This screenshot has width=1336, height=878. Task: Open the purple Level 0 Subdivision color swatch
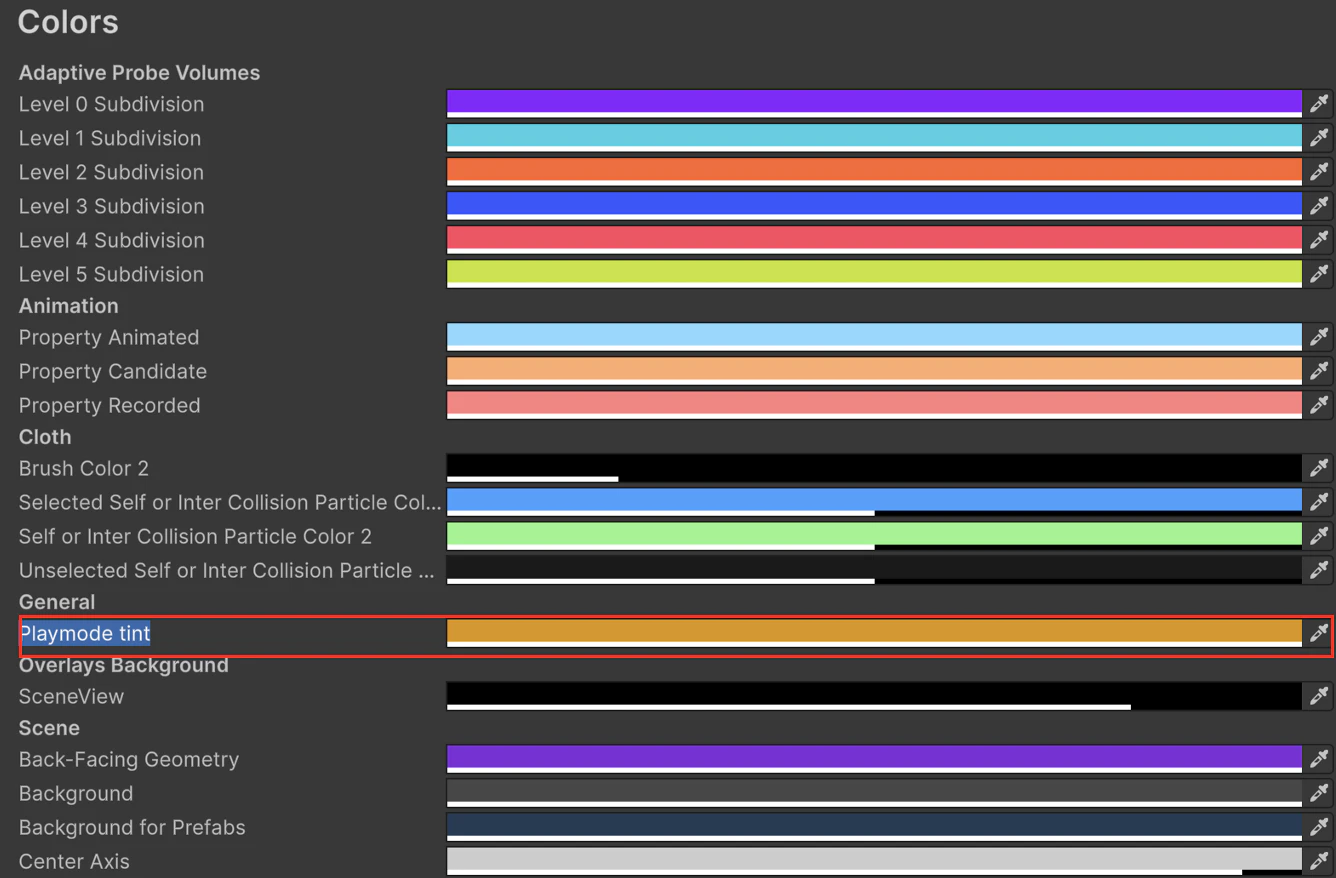874,104
